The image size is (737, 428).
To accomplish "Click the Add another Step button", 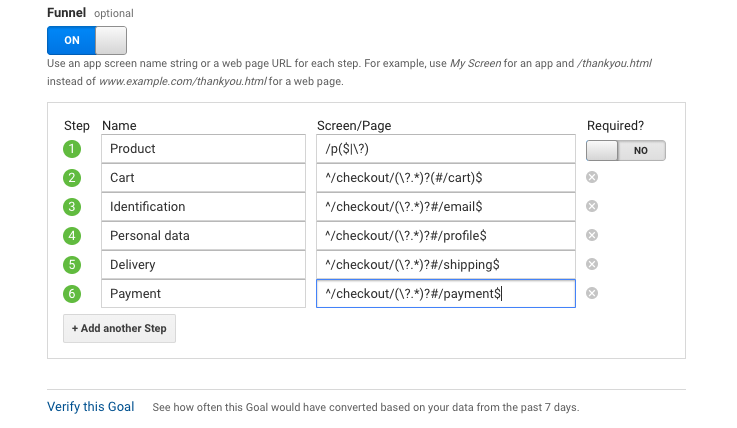I will pos(119,329).
